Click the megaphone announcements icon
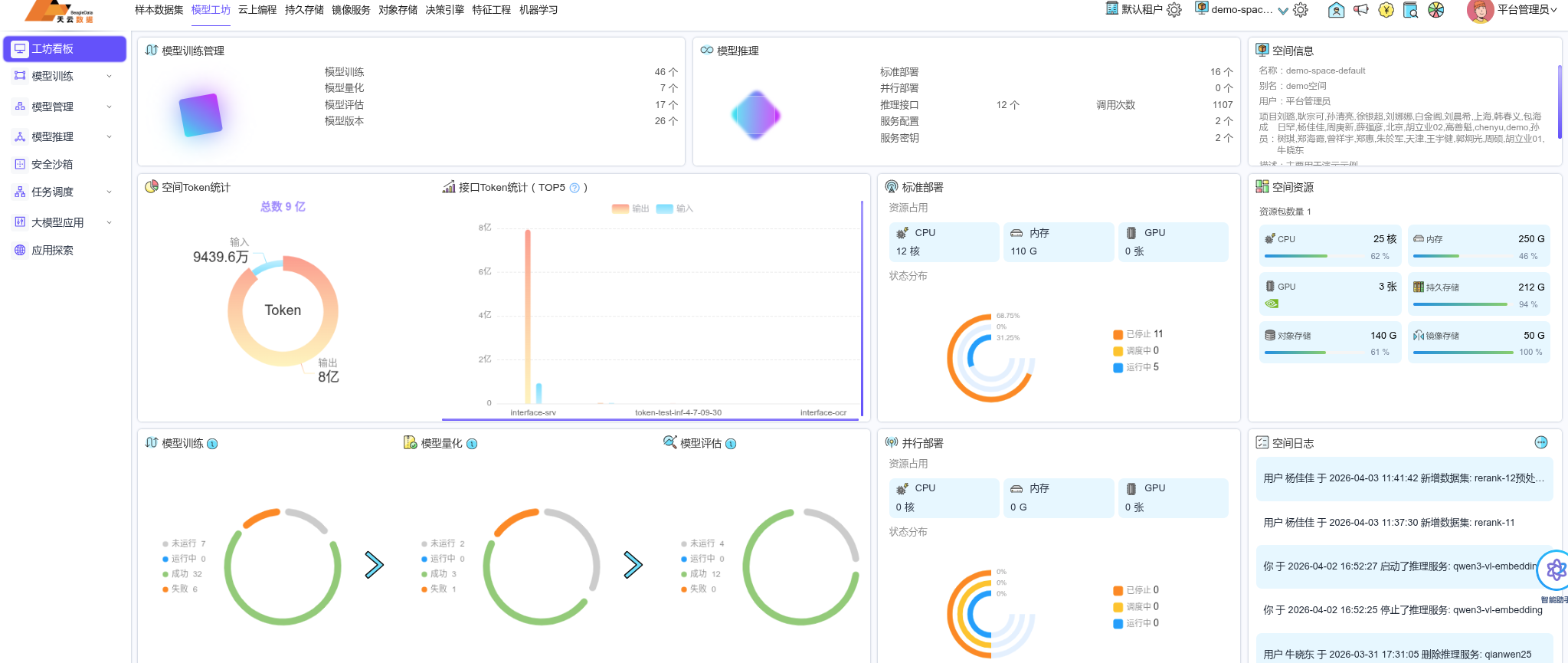 pos(1360,10)
